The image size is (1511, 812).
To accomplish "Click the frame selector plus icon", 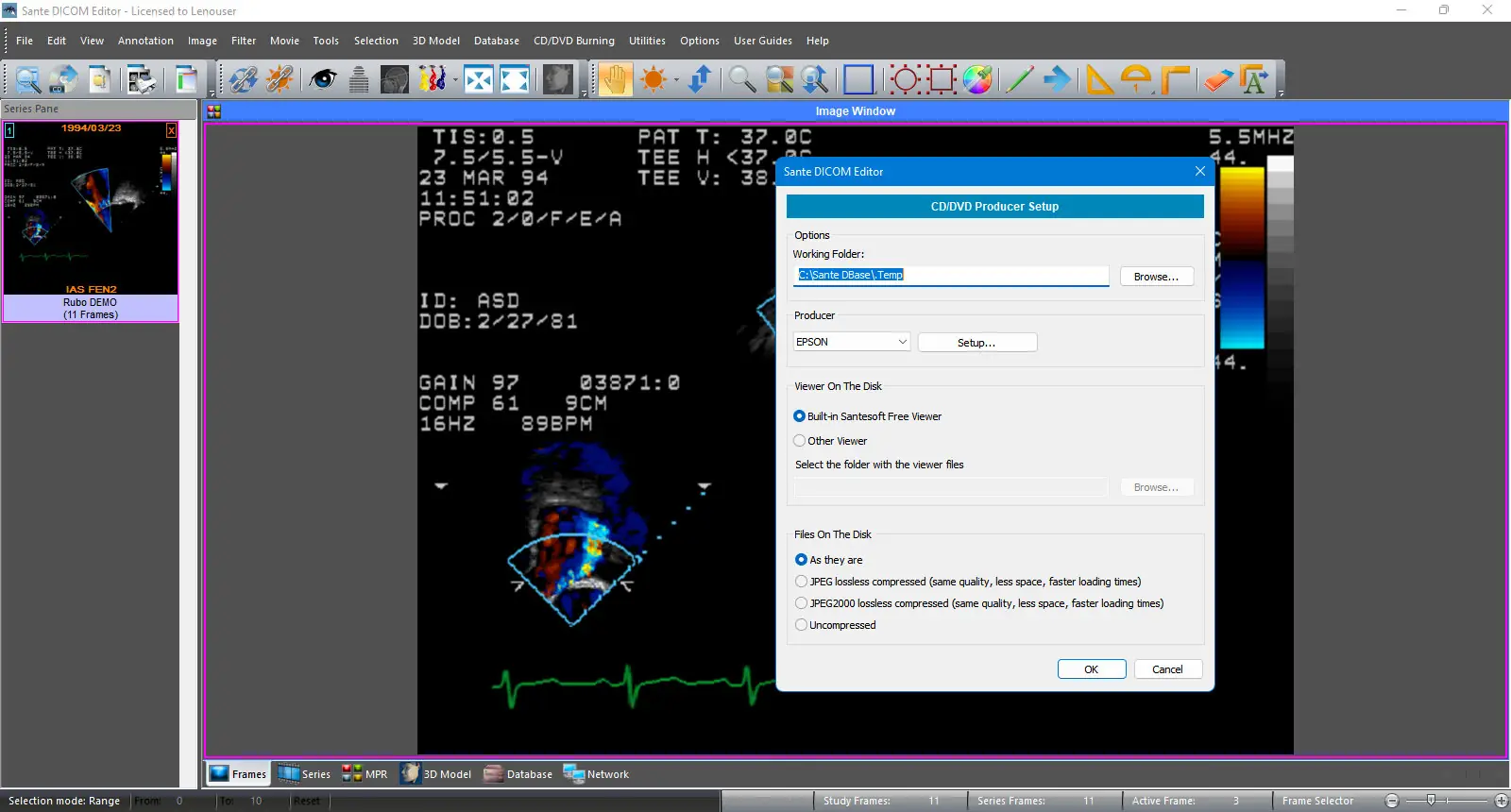I will click(x=1502, y=801).
